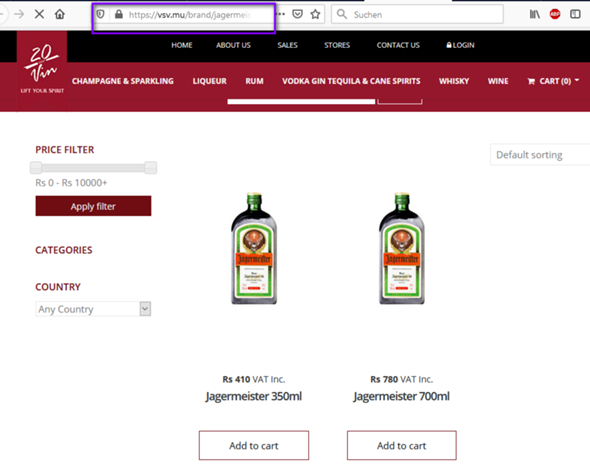Click the site product search bar
Image resolution: width=590 pixels, height=474 pixels.
click(301, 102)
